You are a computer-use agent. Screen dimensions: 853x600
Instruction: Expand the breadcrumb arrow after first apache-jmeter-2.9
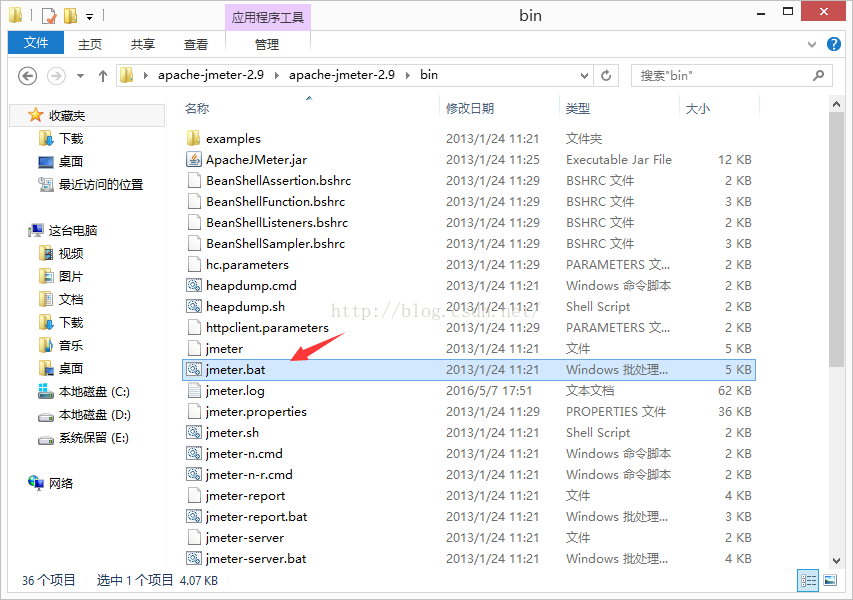(x=276, y=75)
